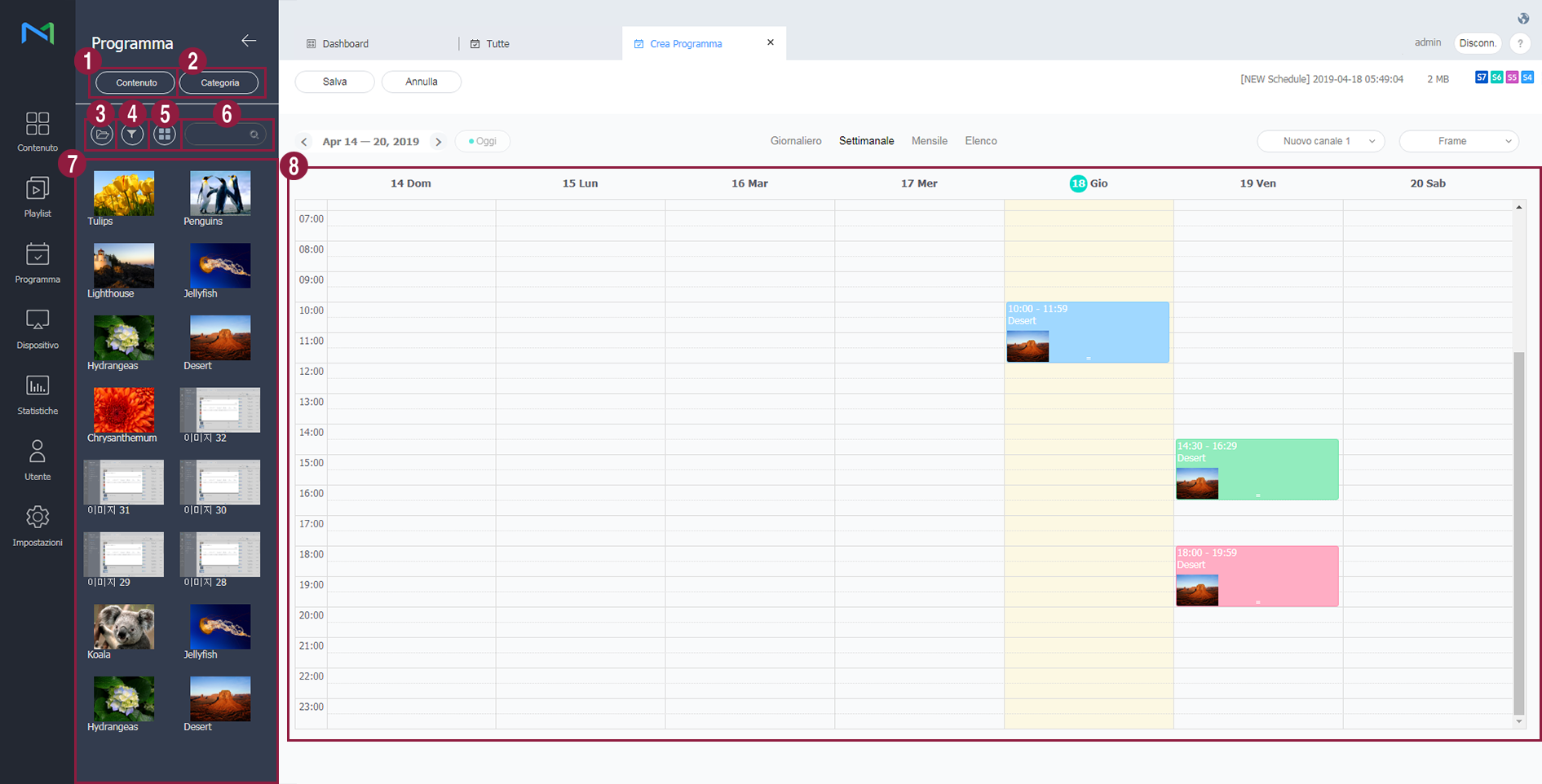The width and height of the screenshot is (1542, 784).
Task: Click the folder icon in Programma panel
Action: [102, 134]
